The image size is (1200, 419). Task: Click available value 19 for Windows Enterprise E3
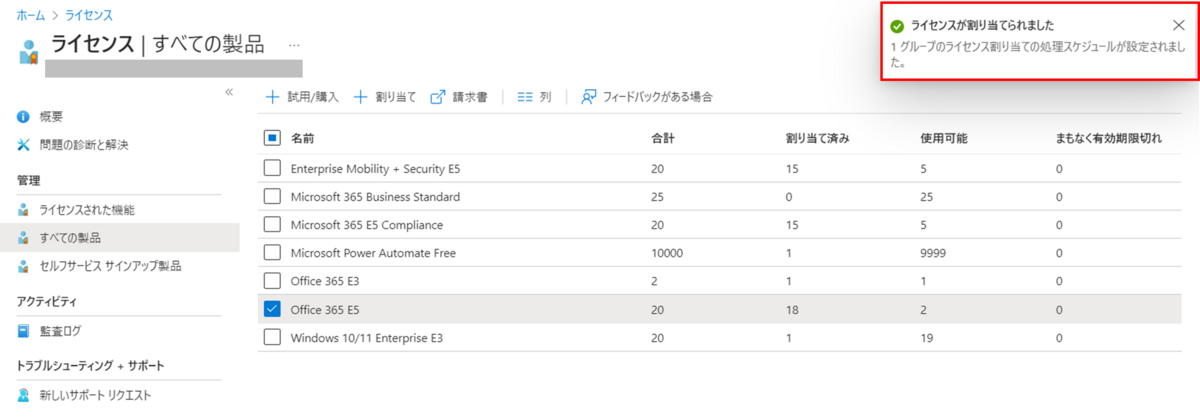(927, 338)
